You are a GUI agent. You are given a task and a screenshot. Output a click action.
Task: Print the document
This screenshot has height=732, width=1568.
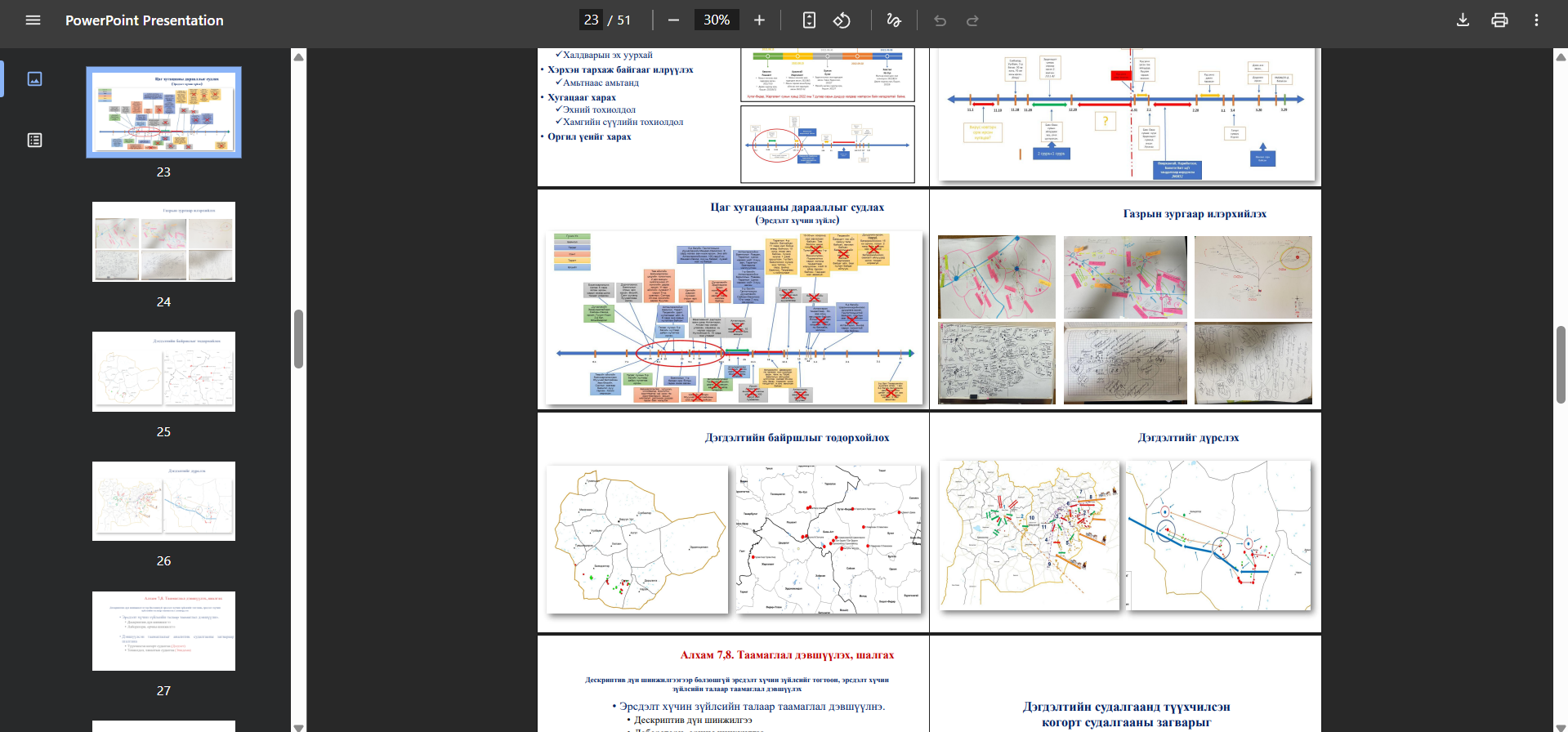1499,20
